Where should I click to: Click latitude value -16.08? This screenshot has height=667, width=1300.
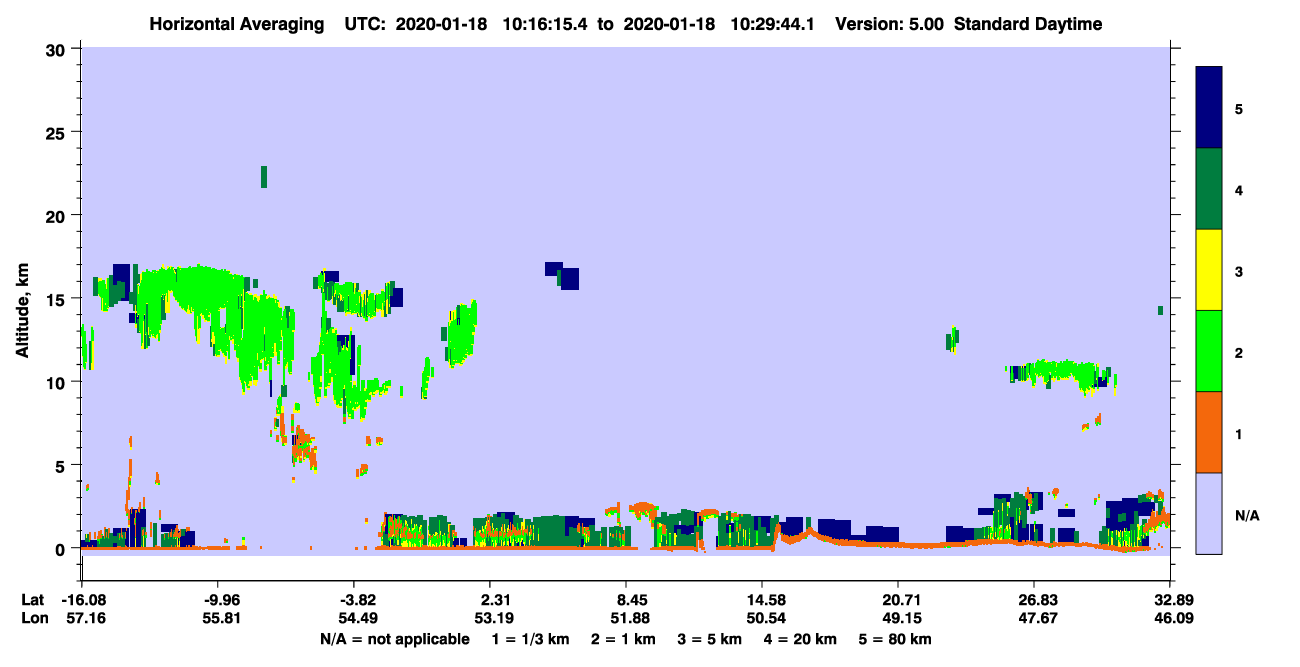click(x=82, y=600)
